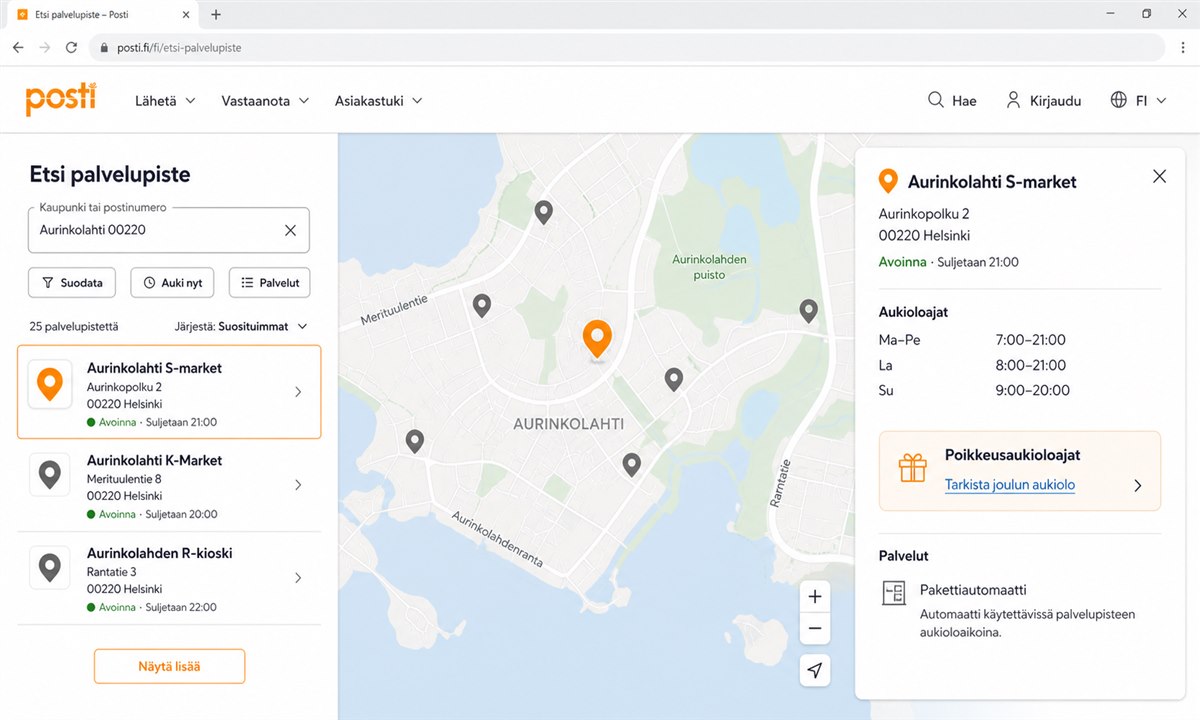Reload the page with refresh icon

(71, 47)
